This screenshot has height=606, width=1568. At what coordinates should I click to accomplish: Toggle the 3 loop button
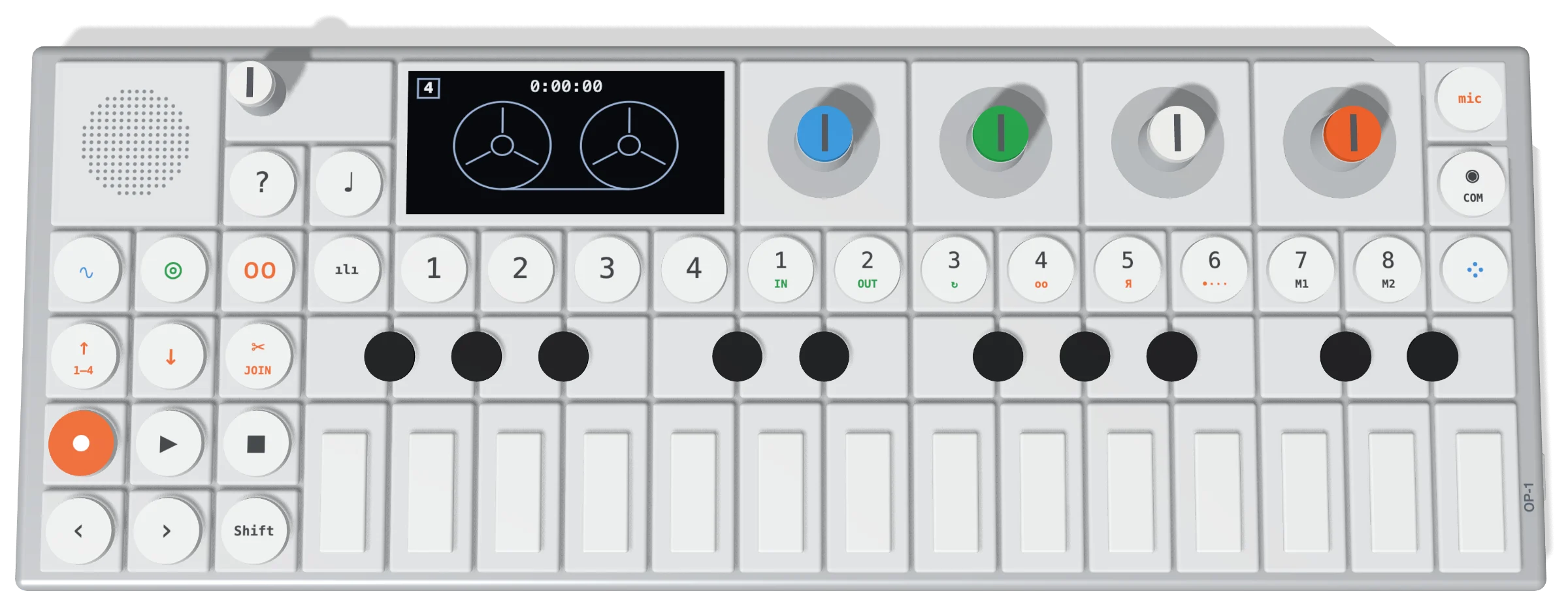pos(954,269)
